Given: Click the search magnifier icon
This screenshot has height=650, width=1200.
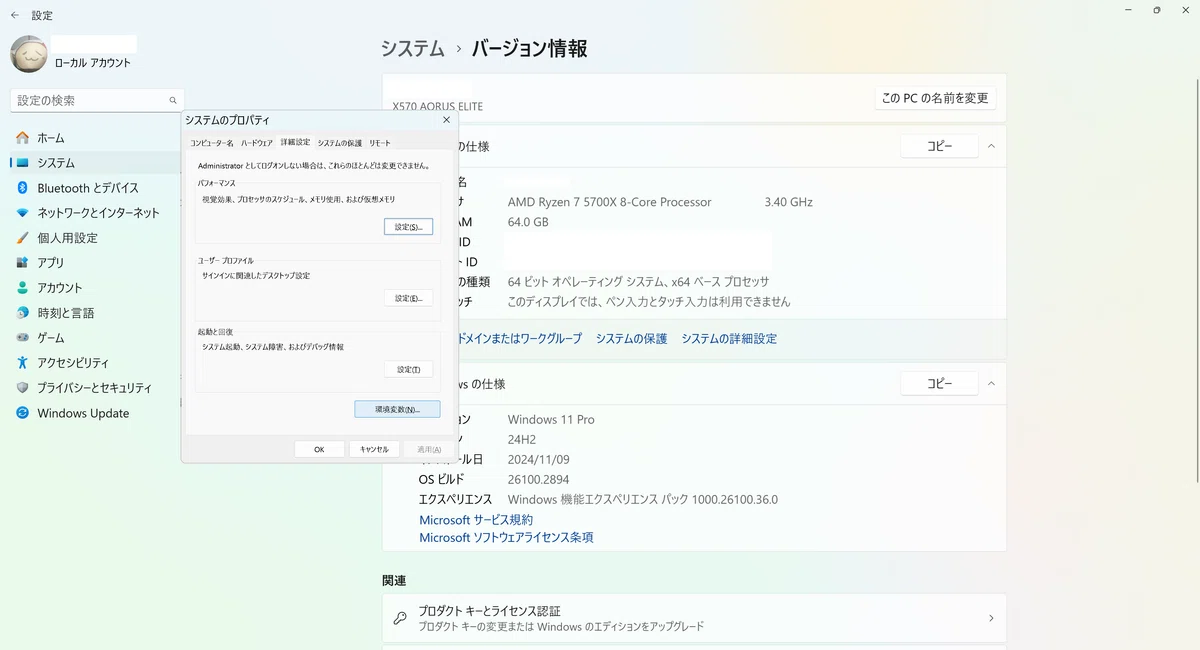Looking at the screenshot, I should pyautogui.click(x=173, y=100).
